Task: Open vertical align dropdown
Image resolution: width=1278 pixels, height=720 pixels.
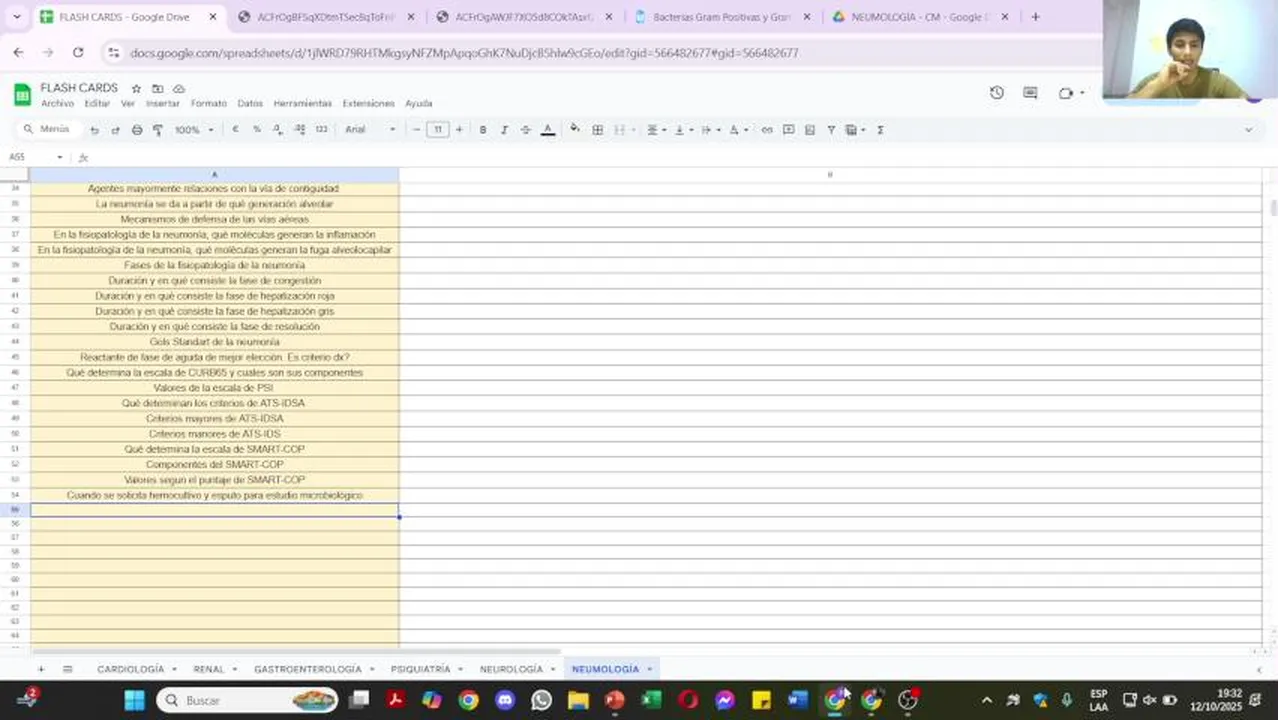Action: pyautogui.click(x=682, y=130)
